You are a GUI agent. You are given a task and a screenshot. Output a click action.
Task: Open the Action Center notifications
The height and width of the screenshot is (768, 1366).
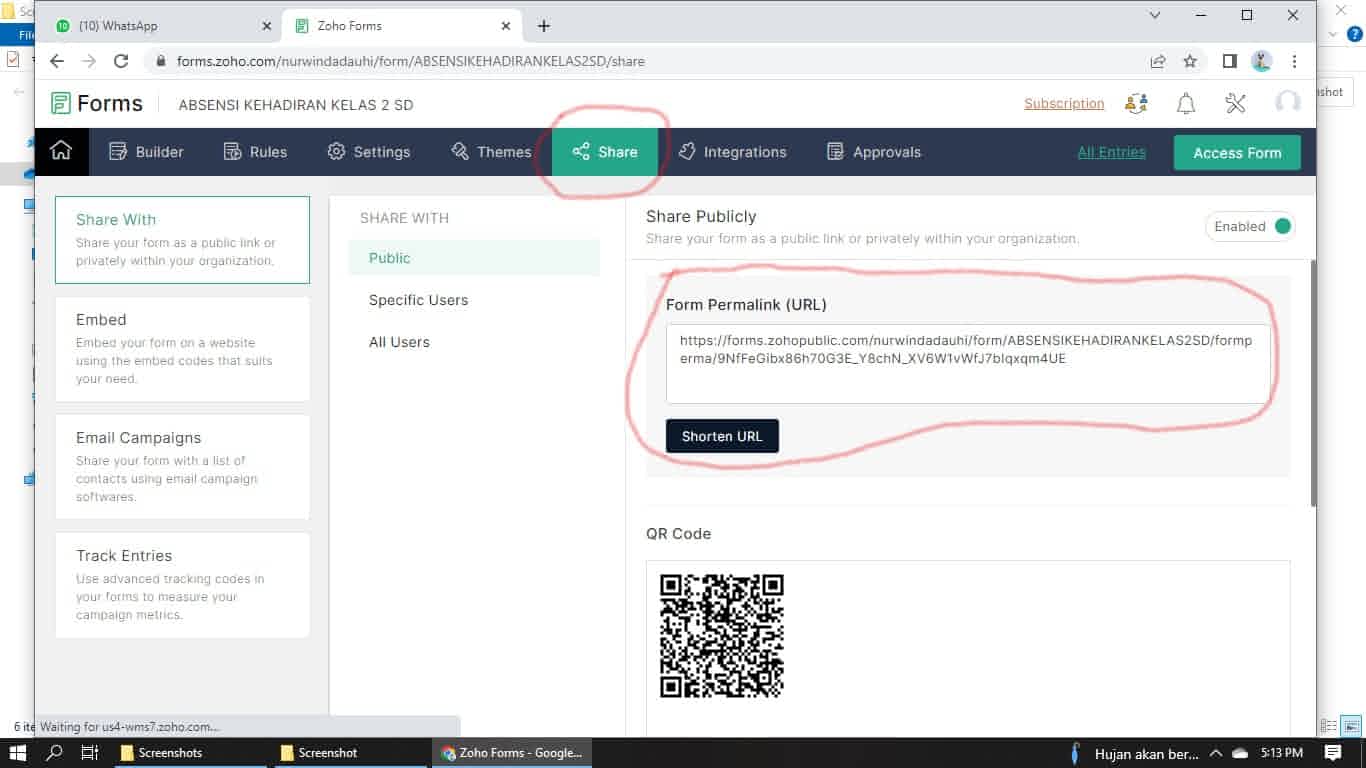point(1333,753)
